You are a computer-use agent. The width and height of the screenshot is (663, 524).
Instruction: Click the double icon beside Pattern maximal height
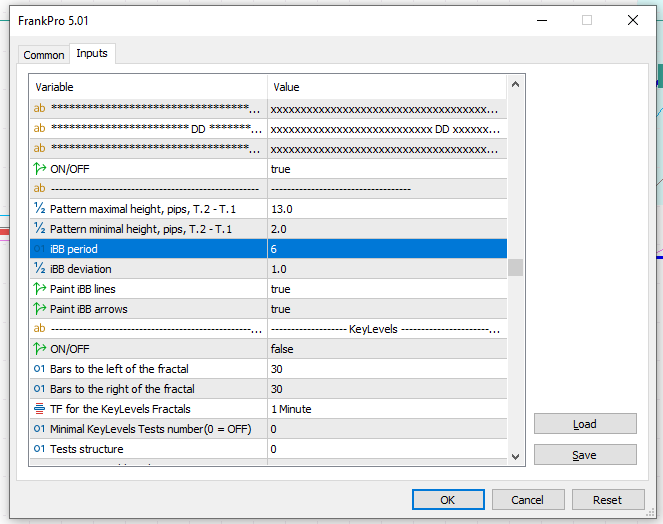coord(40,209)
